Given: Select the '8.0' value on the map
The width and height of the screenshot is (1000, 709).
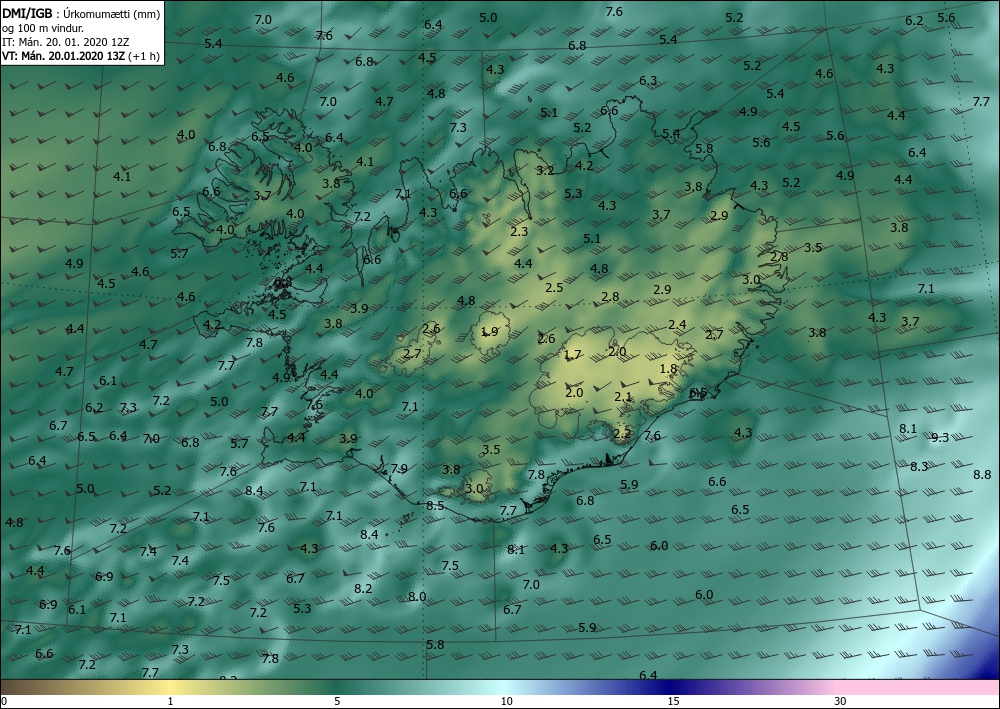Looking at the screenshot, I should click(x=417, y=597).
